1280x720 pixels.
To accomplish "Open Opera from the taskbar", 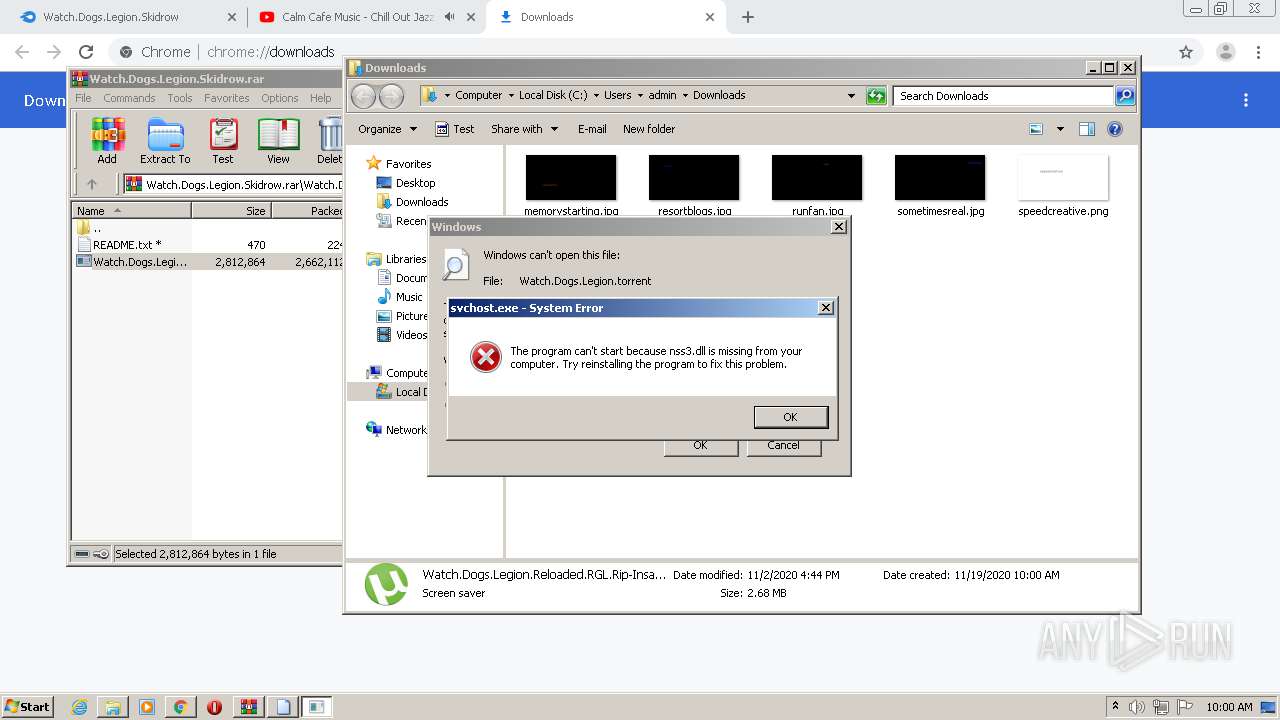I will [x=214, y=707].
